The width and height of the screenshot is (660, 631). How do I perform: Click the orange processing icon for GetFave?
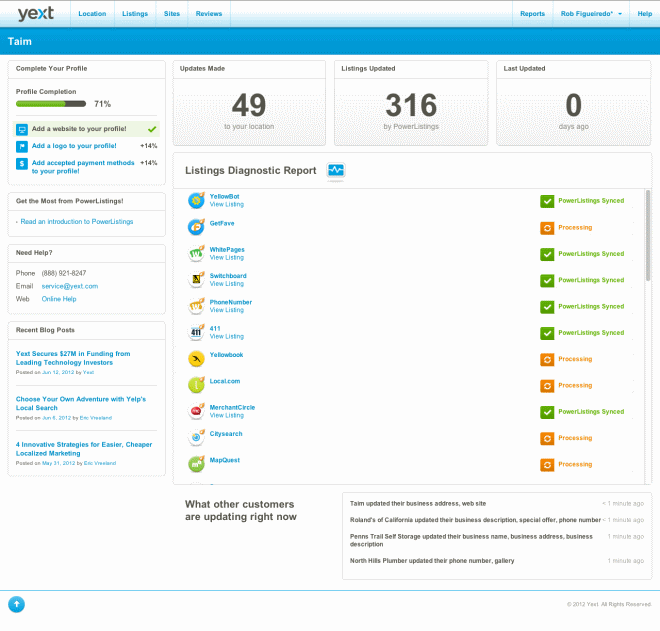pos(547,228)
